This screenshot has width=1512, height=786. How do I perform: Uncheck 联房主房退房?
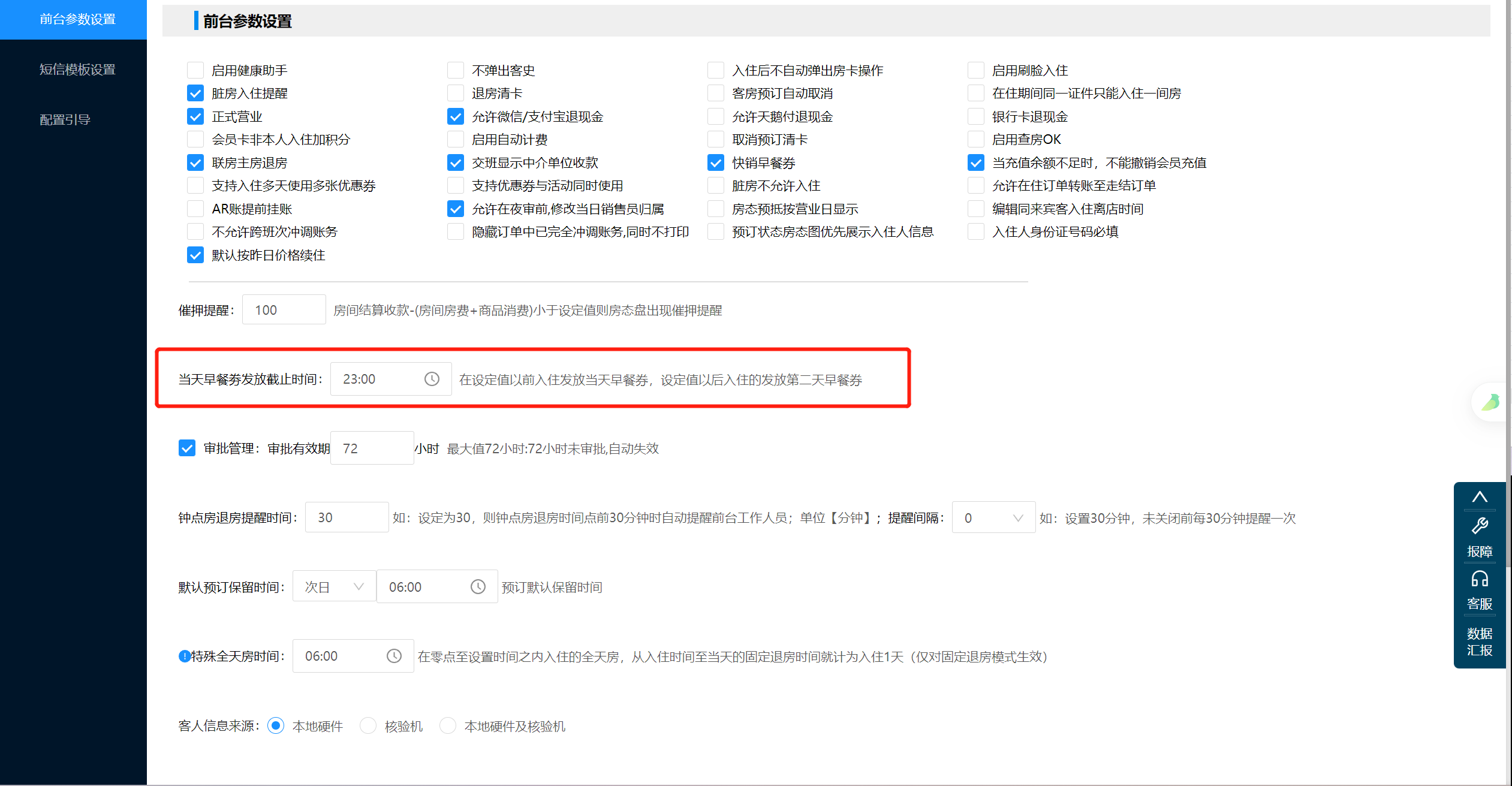[195, 162]
